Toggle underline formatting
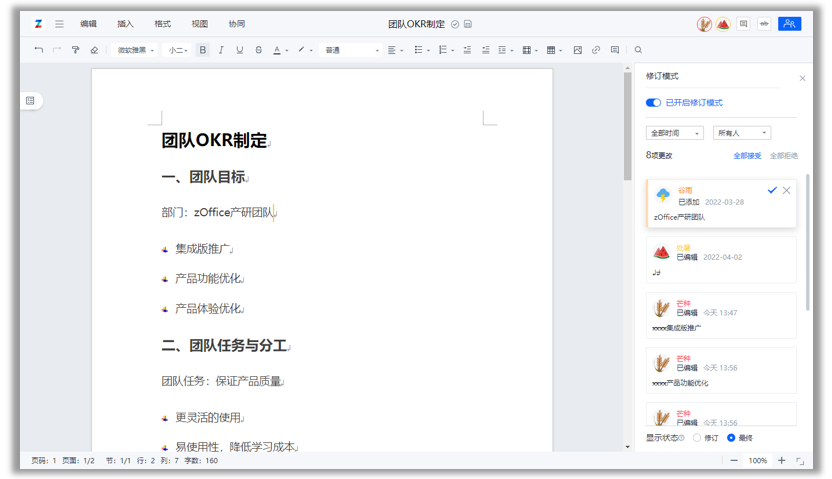832x479 pixels. tap(240, 50)
